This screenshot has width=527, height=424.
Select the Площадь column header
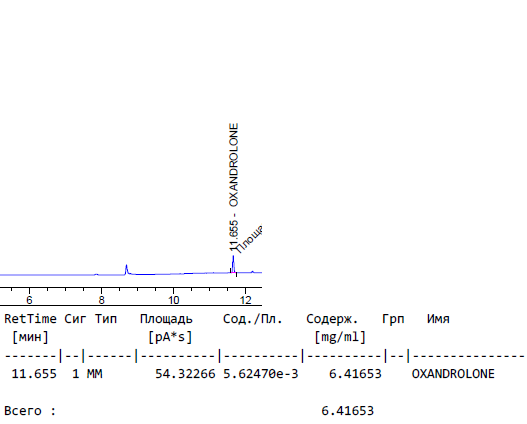pos(166,319)
